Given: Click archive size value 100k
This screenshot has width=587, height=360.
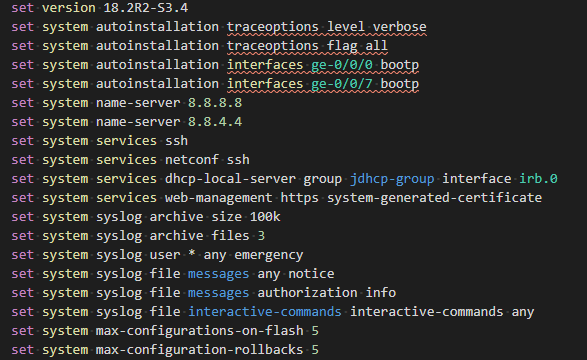Looking at the screenshot, I should pos(265,217).
